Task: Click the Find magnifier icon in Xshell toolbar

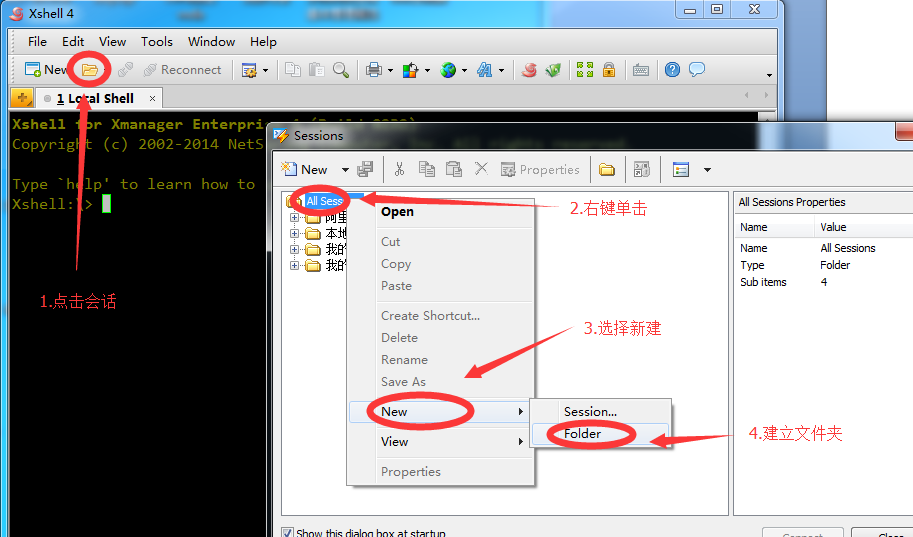Action: click(x=341, y=70)
